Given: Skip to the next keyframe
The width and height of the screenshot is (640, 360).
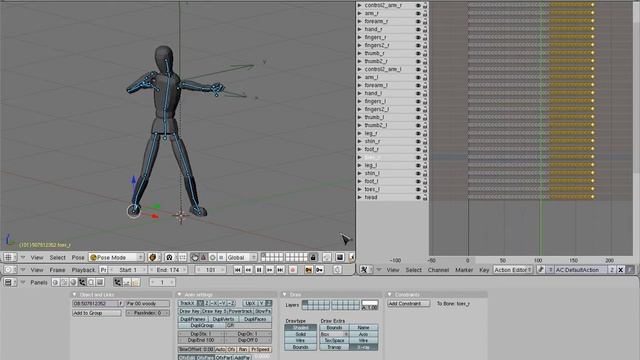Looking at the screenshot, I should (269, 270).
